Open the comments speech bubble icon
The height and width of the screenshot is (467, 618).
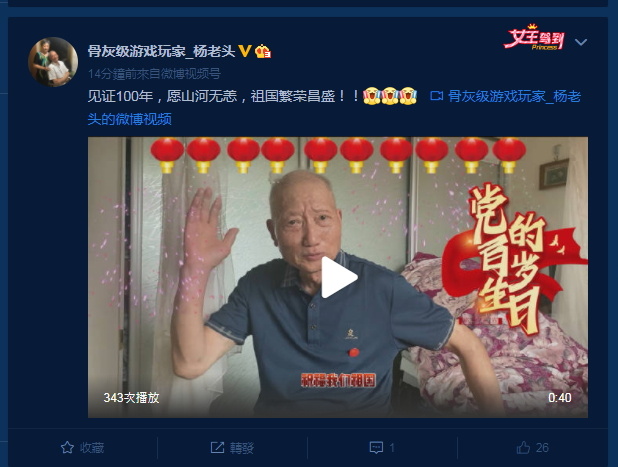(x=376, y=447)
